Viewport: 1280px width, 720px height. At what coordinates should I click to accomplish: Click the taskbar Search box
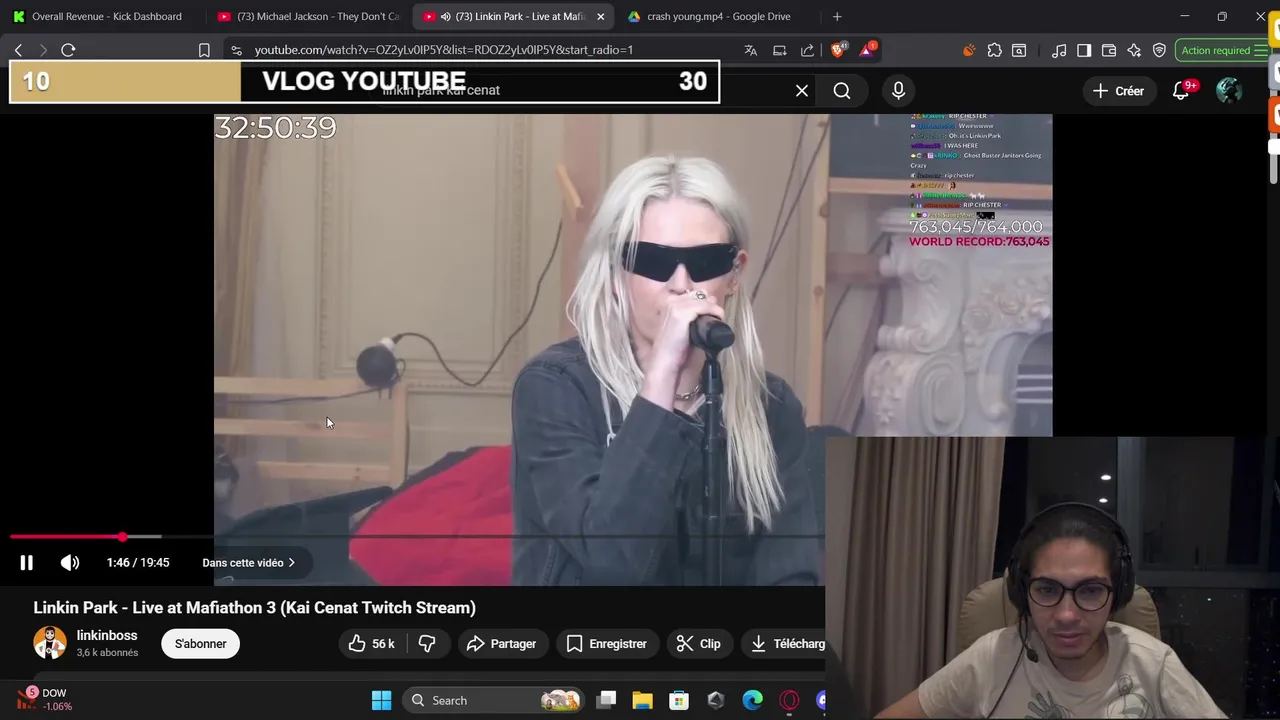[x=494, y=701]
